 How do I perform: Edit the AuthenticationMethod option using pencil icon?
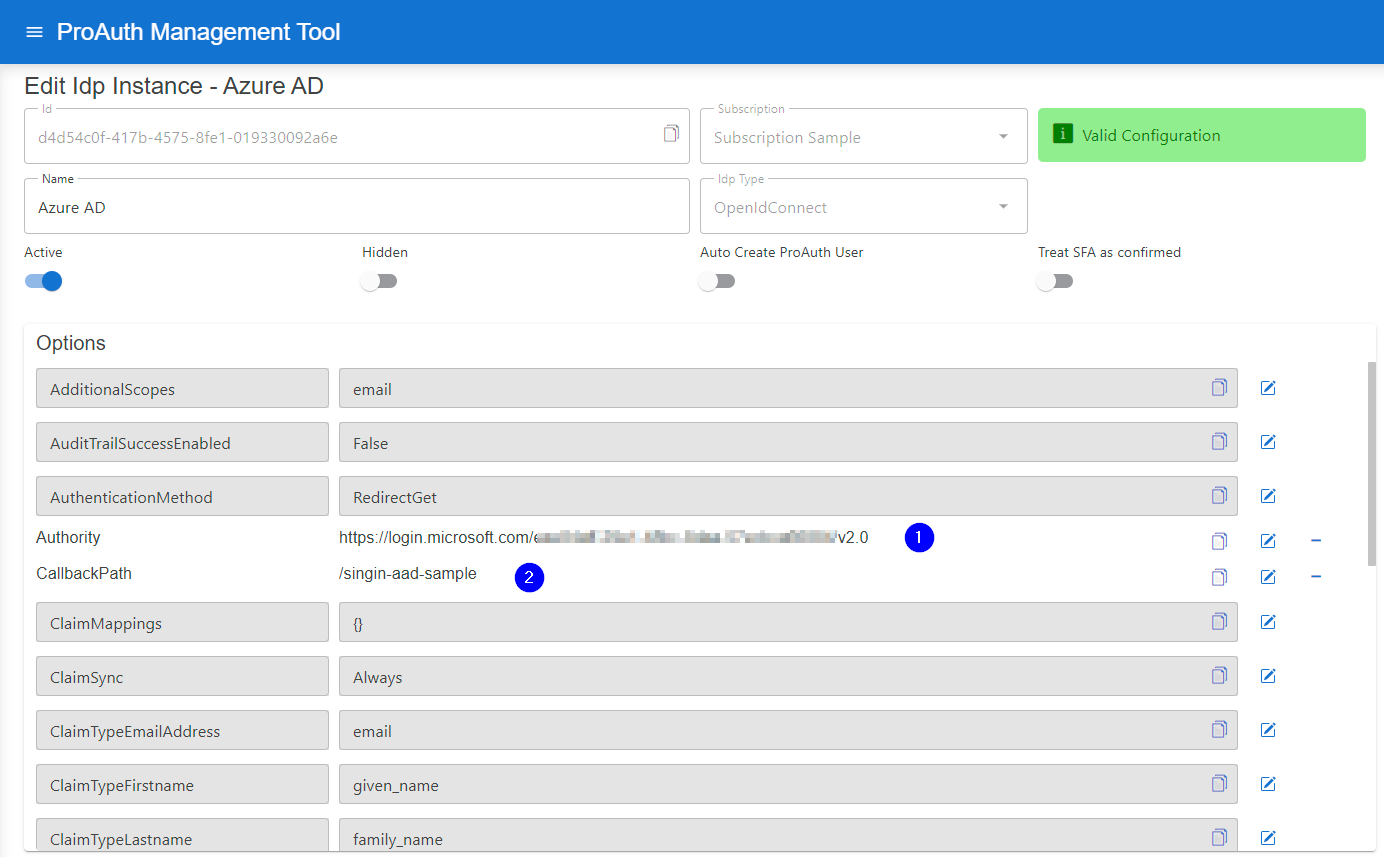pyautogui.click(x=1267, y=495)
